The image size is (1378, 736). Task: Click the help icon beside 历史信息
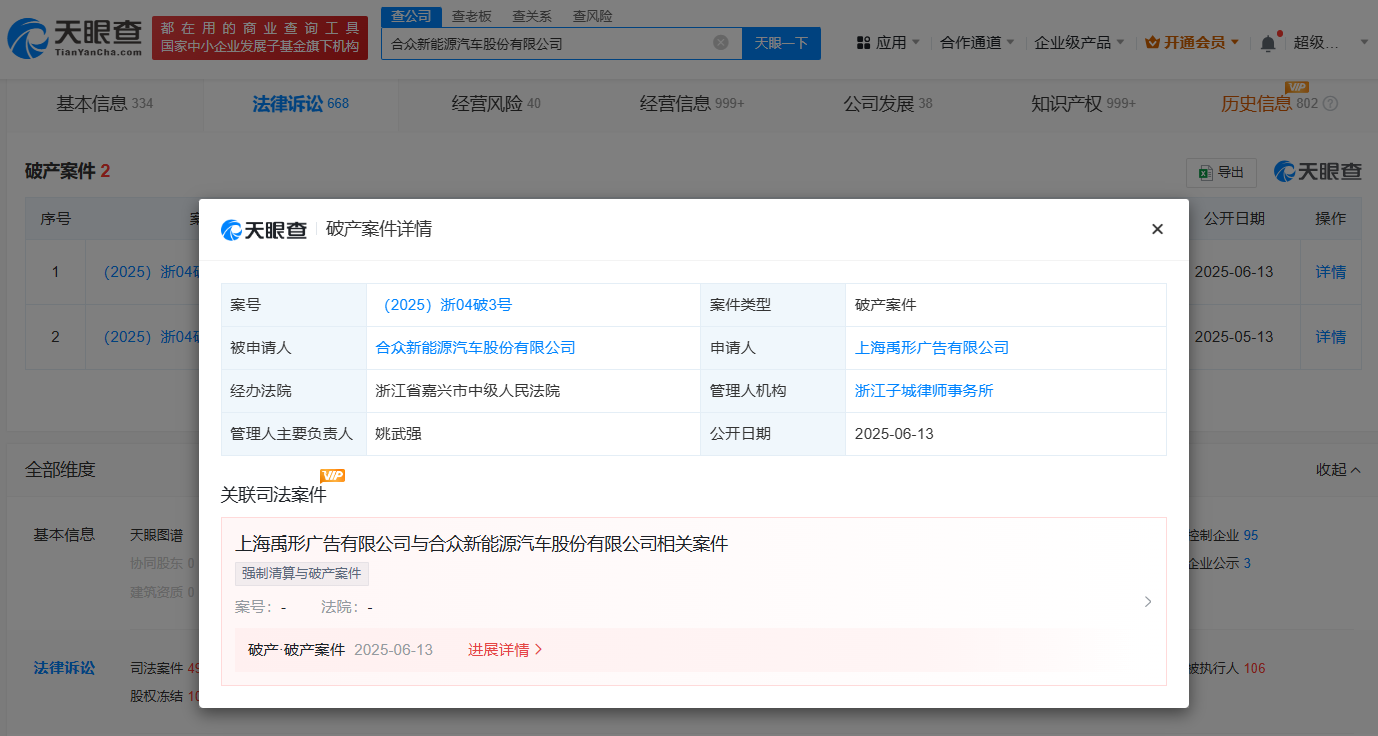[x=1330, y=103]
